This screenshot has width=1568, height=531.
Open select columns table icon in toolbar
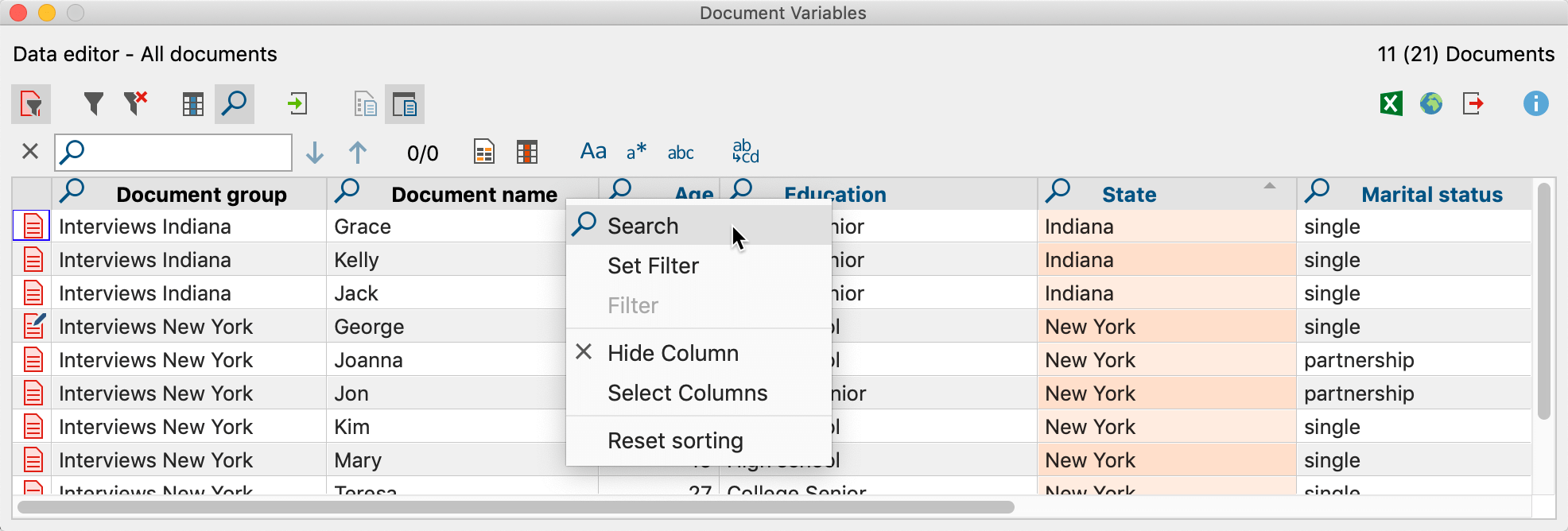tap(192, 104)
